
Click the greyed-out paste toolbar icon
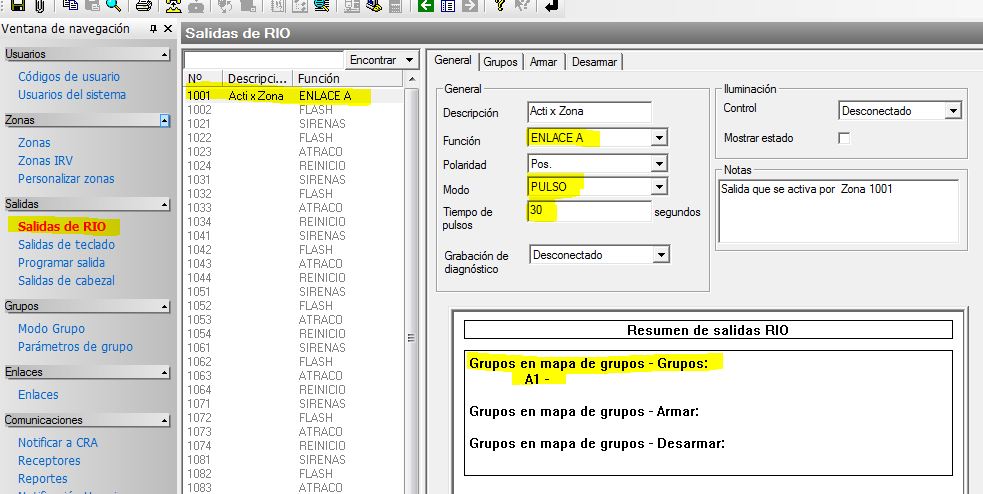(92, 6)
